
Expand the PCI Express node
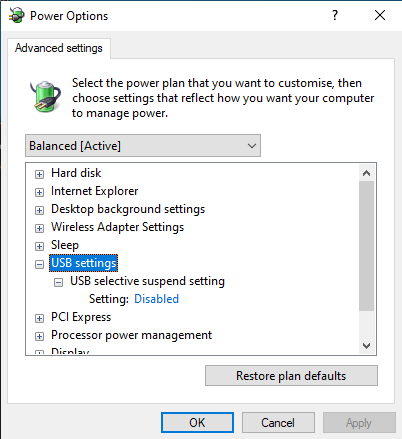(x=39, y=318)
